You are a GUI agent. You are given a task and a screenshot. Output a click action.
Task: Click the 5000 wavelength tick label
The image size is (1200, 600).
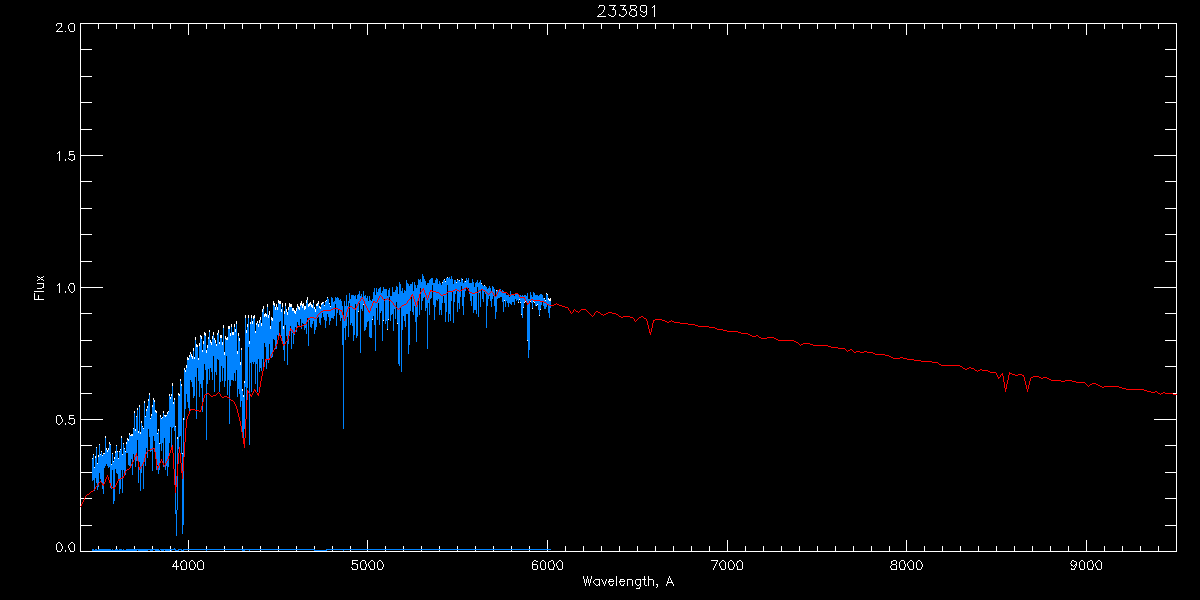click(x=367, y=565)
